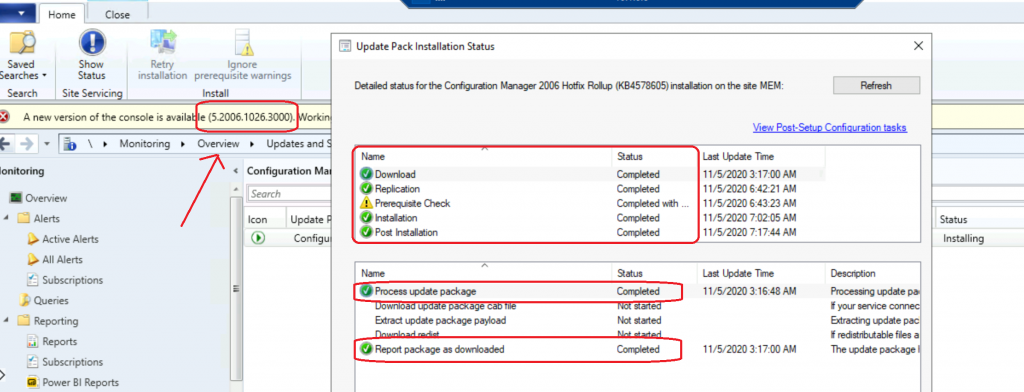Click the navigation pane scrollbar
Viewport: 1024px width, 392px height.
237,287
